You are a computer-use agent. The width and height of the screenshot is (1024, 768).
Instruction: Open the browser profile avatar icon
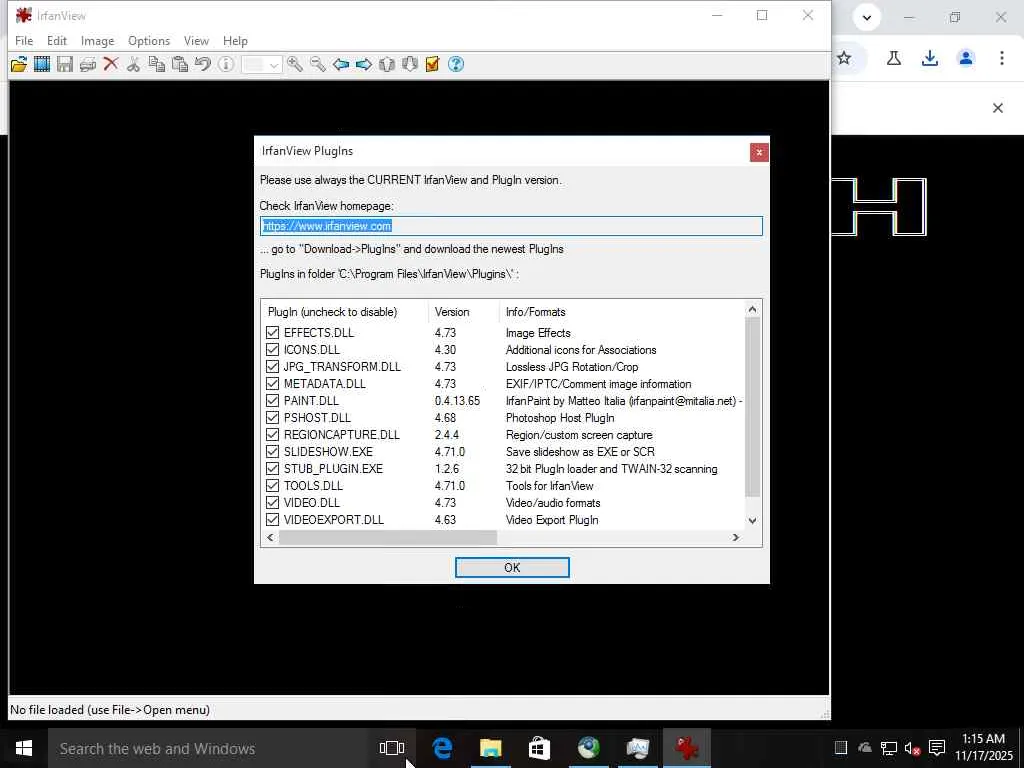coord(966,58)
